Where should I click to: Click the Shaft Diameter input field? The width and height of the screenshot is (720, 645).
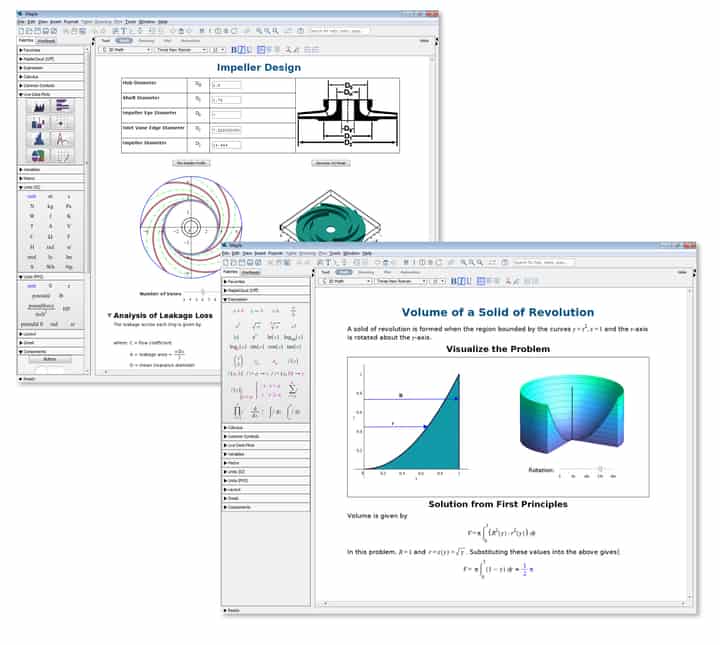click(x=226, y=100)
